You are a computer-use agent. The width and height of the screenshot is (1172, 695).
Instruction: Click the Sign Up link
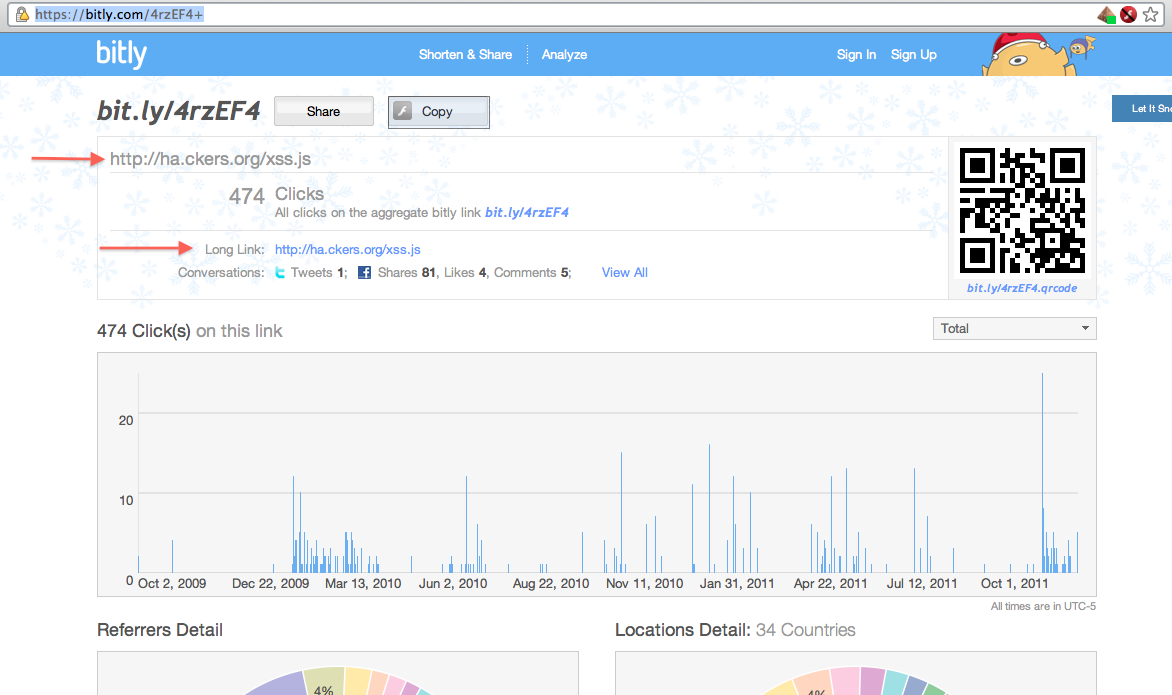pyautogui.click(x=913, y=55)
